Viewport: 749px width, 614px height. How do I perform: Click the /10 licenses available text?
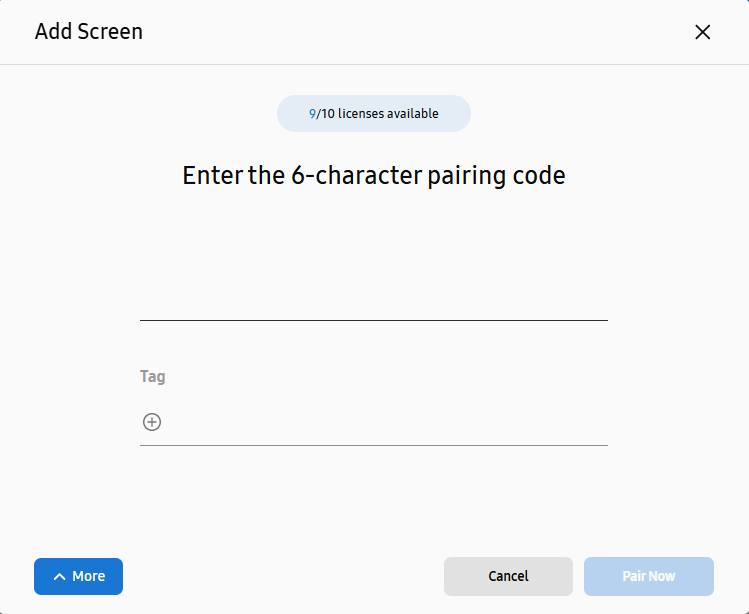coord(377,114)
